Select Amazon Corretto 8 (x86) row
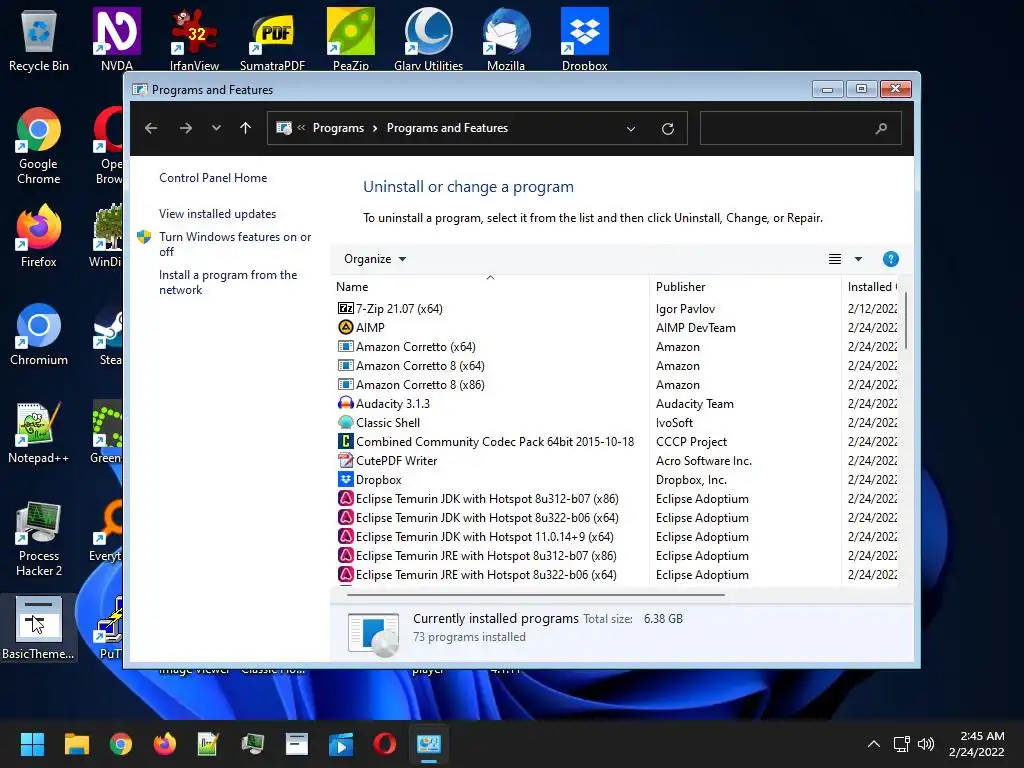The width and height of the screenshot is (1024, 768). click(x=617, y=385)
